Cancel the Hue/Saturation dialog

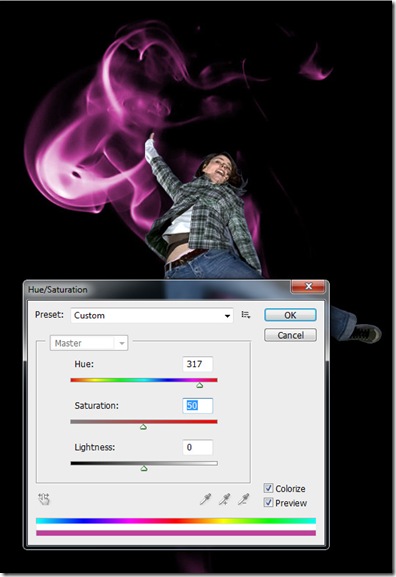[290, 335]
